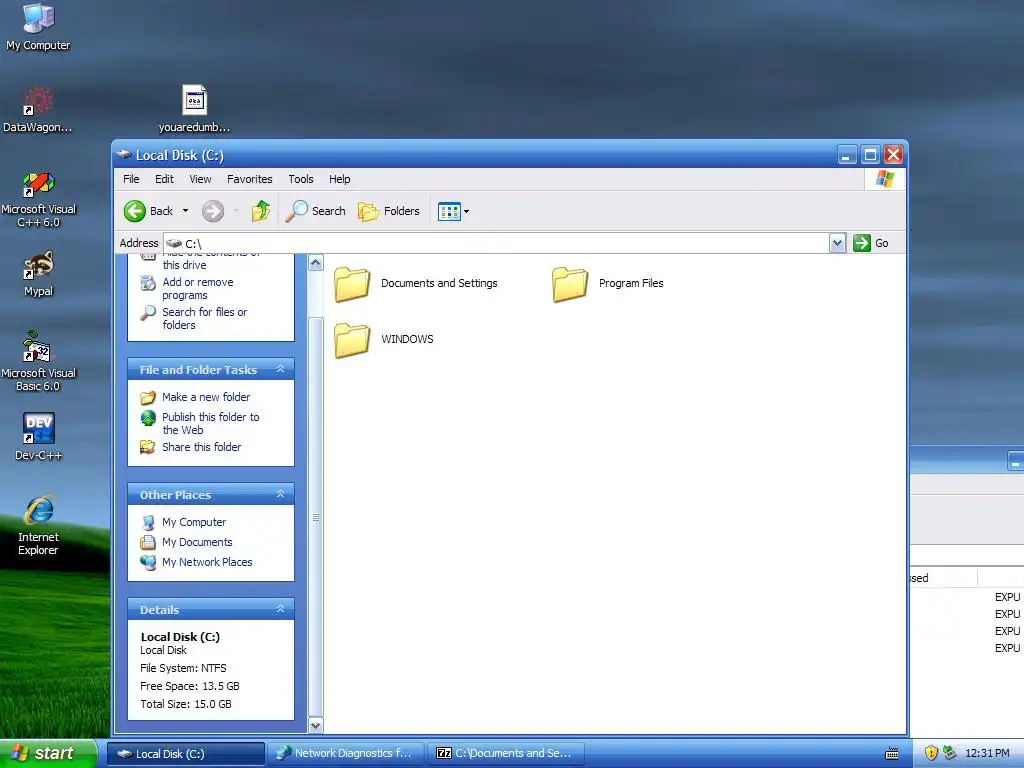Click the security shield tray icon

coord(931,754)
